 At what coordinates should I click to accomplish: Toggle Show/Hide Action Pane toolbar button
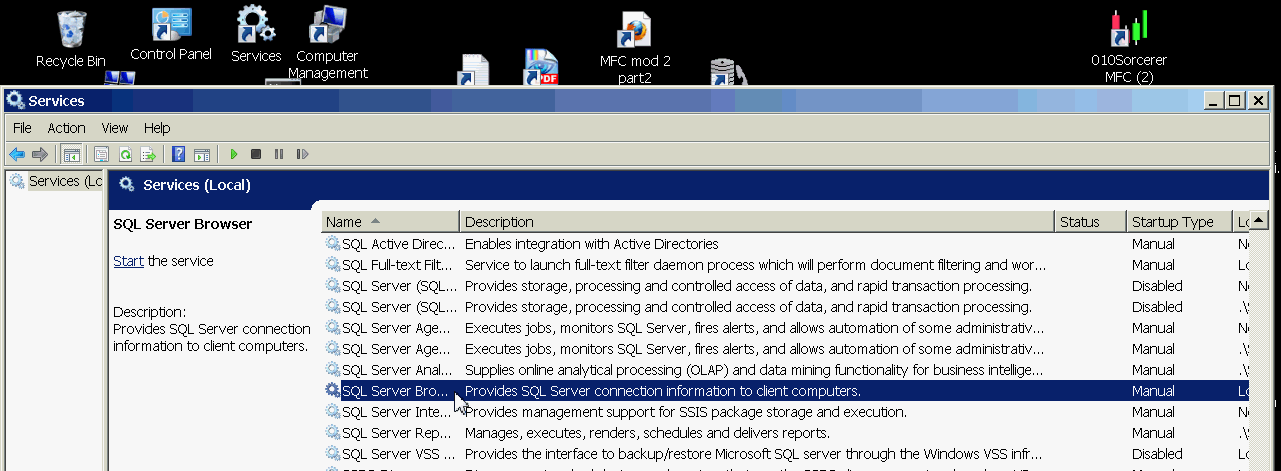[x=202, y=154]
